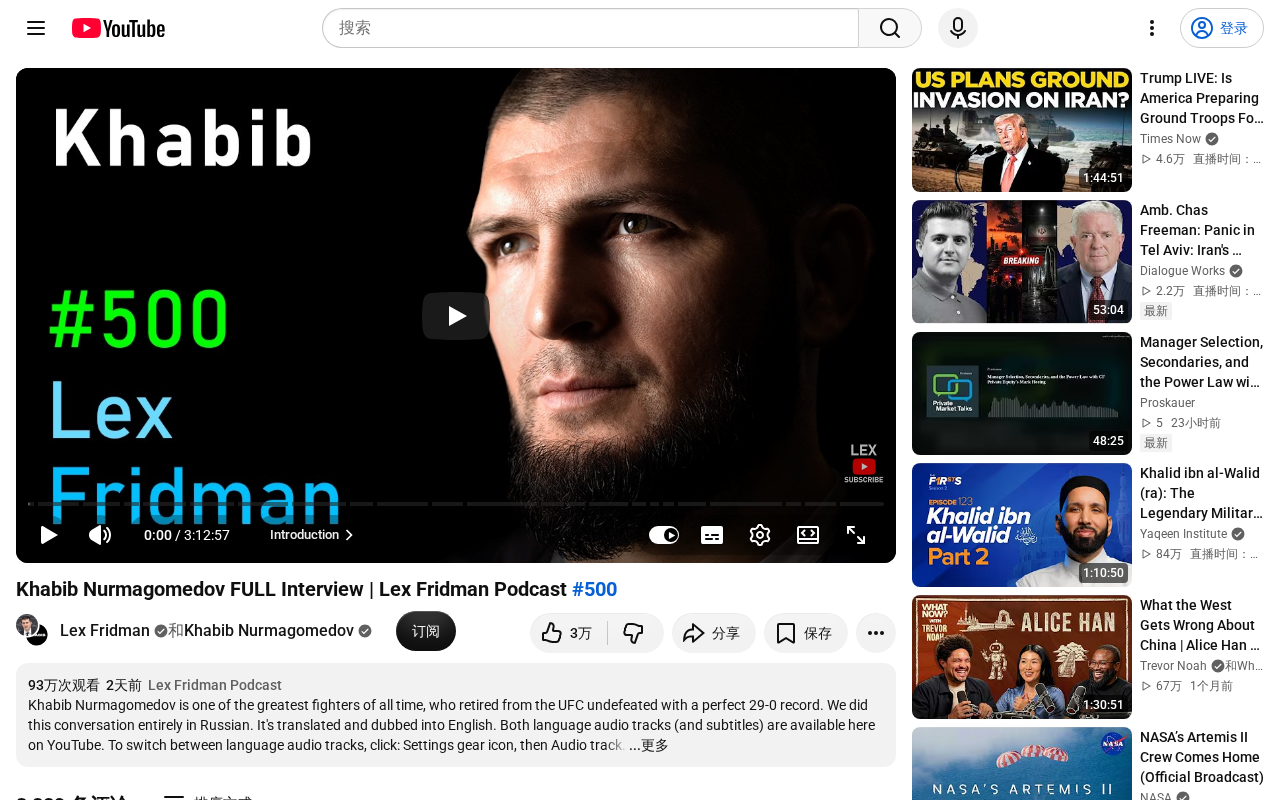Open the Trevor Noah channel

pyautogui.click(x=1173, y=666)
